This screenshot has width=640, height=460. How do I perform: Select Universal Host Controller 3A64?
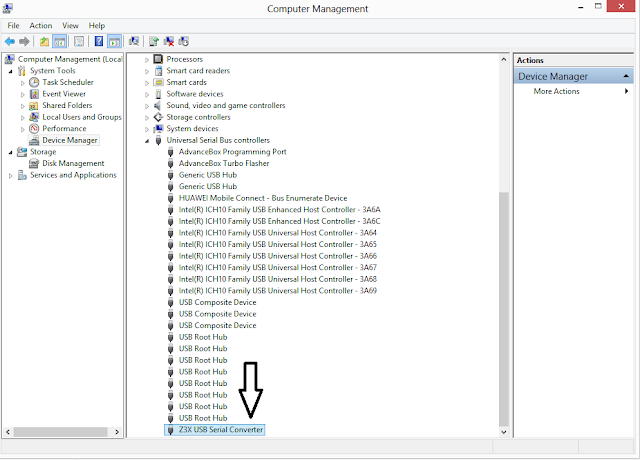pyautogui.click(x=278, y=233)
